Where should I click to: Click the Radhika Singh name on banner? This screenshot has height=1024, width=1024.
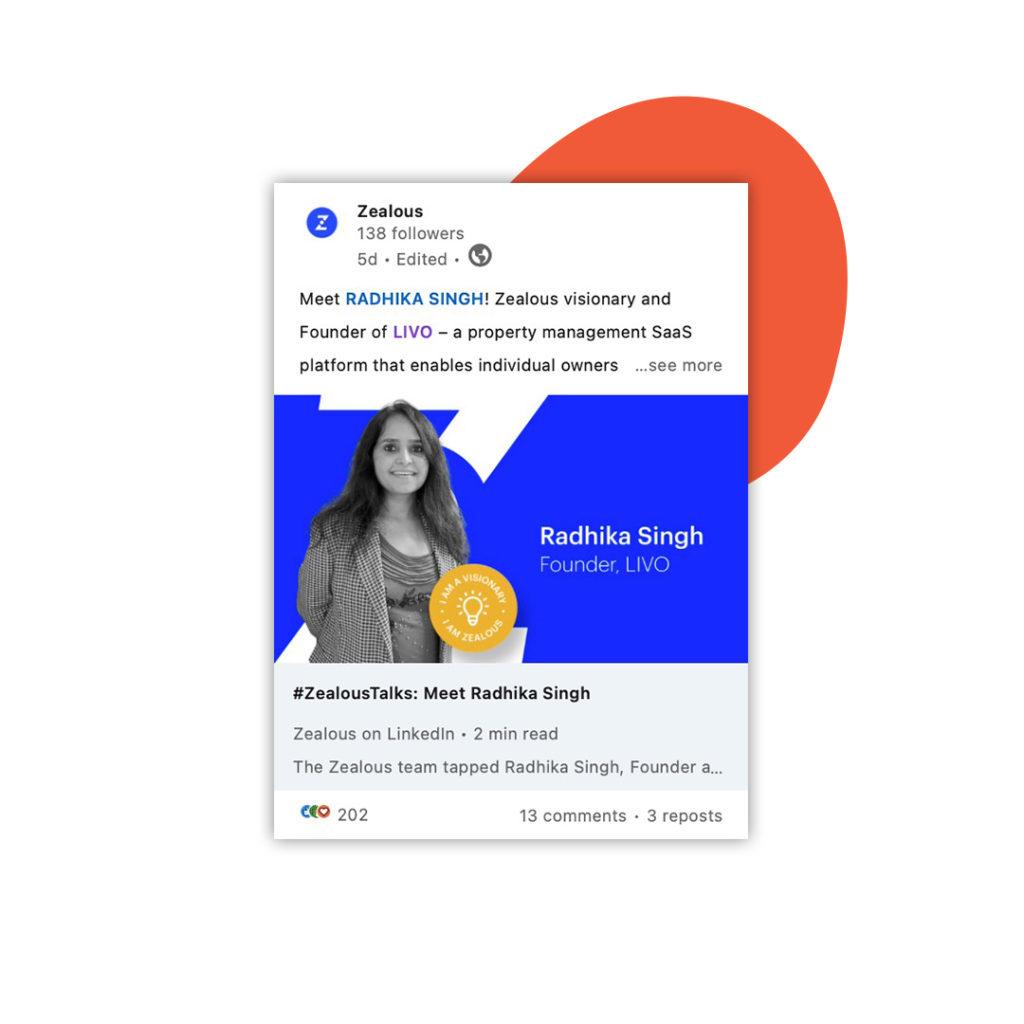pos(621,536)
